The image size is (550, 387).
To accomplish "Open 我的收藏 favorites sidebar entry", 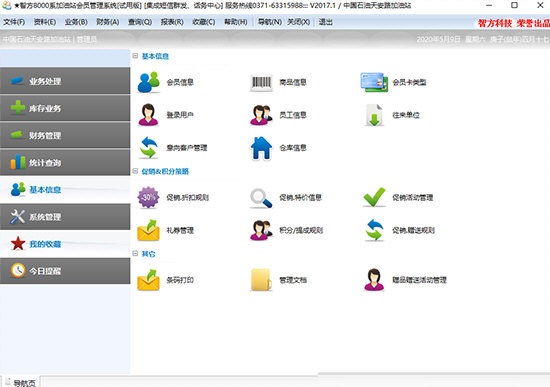I will [x=65, y=244].
